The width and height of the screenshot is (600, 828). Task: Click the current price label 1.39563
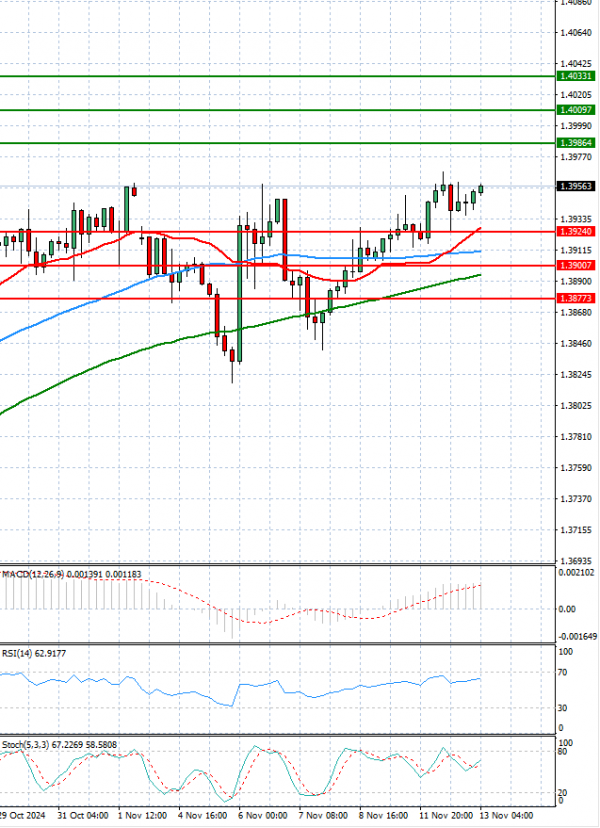tap(576, 186)
